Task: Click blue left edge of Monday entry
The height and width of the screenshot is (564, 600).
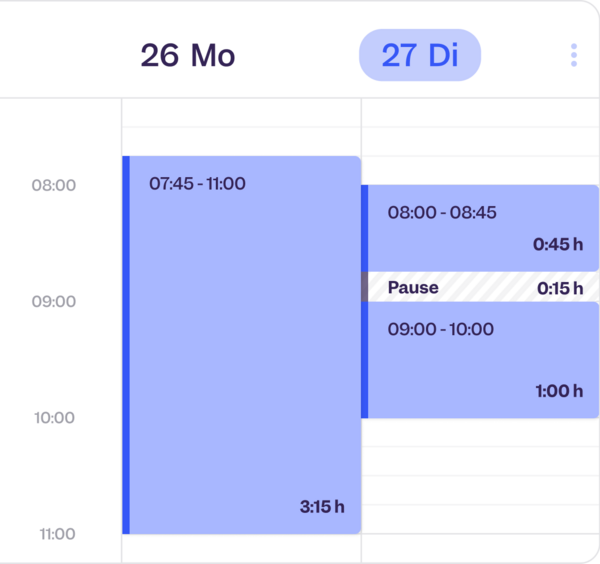Action: 126,345
